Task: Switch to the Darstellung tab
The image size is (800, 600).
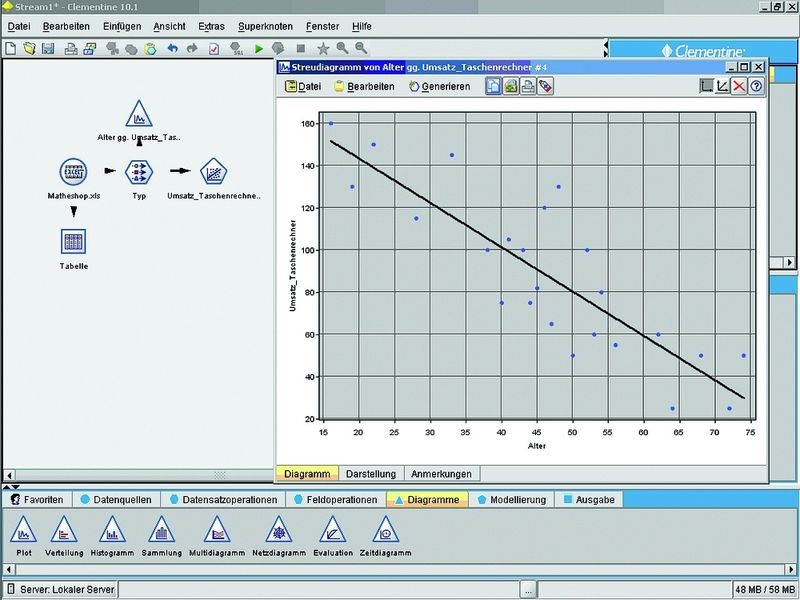Action: tap(371, 474)
